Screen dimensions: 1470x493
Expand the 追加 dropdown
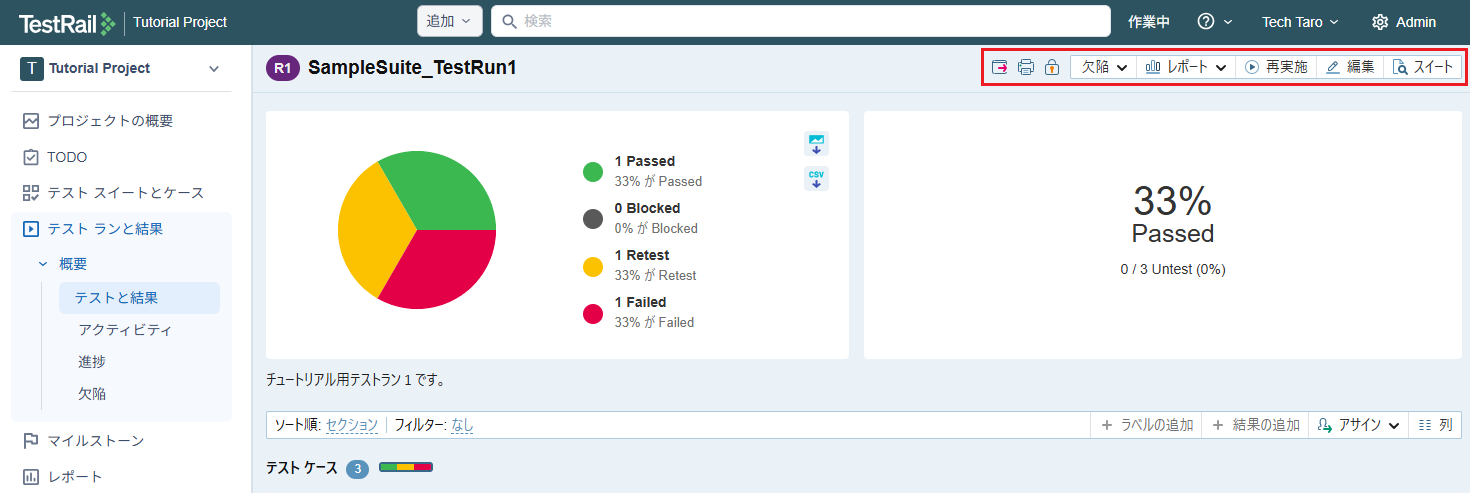pos(449,21)
